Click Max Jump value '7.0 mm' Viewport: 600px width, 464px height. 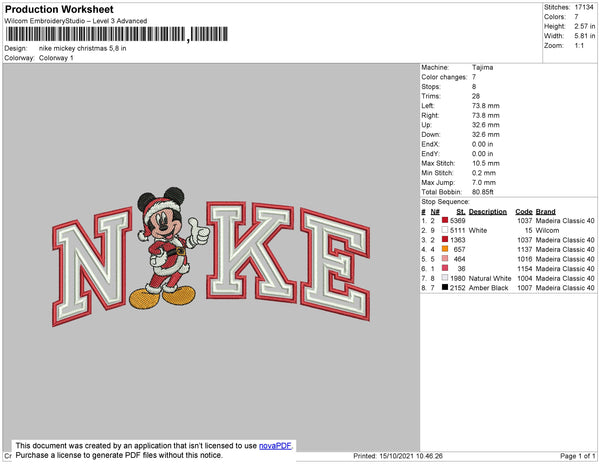(484, 182)
